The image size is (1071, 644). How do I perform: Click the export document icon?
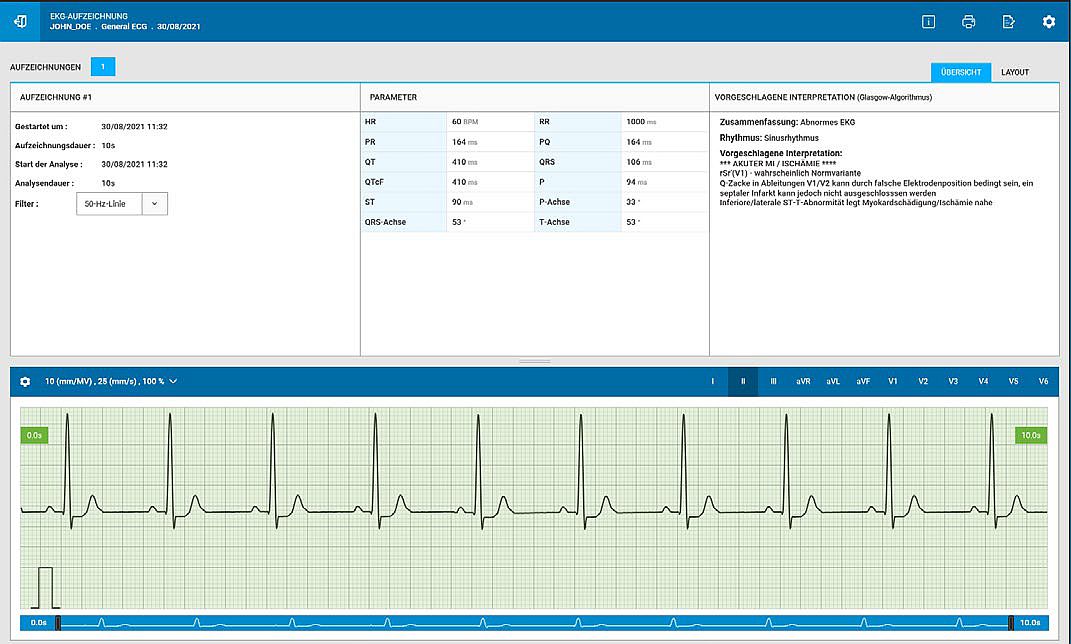tap(1008, 21)
